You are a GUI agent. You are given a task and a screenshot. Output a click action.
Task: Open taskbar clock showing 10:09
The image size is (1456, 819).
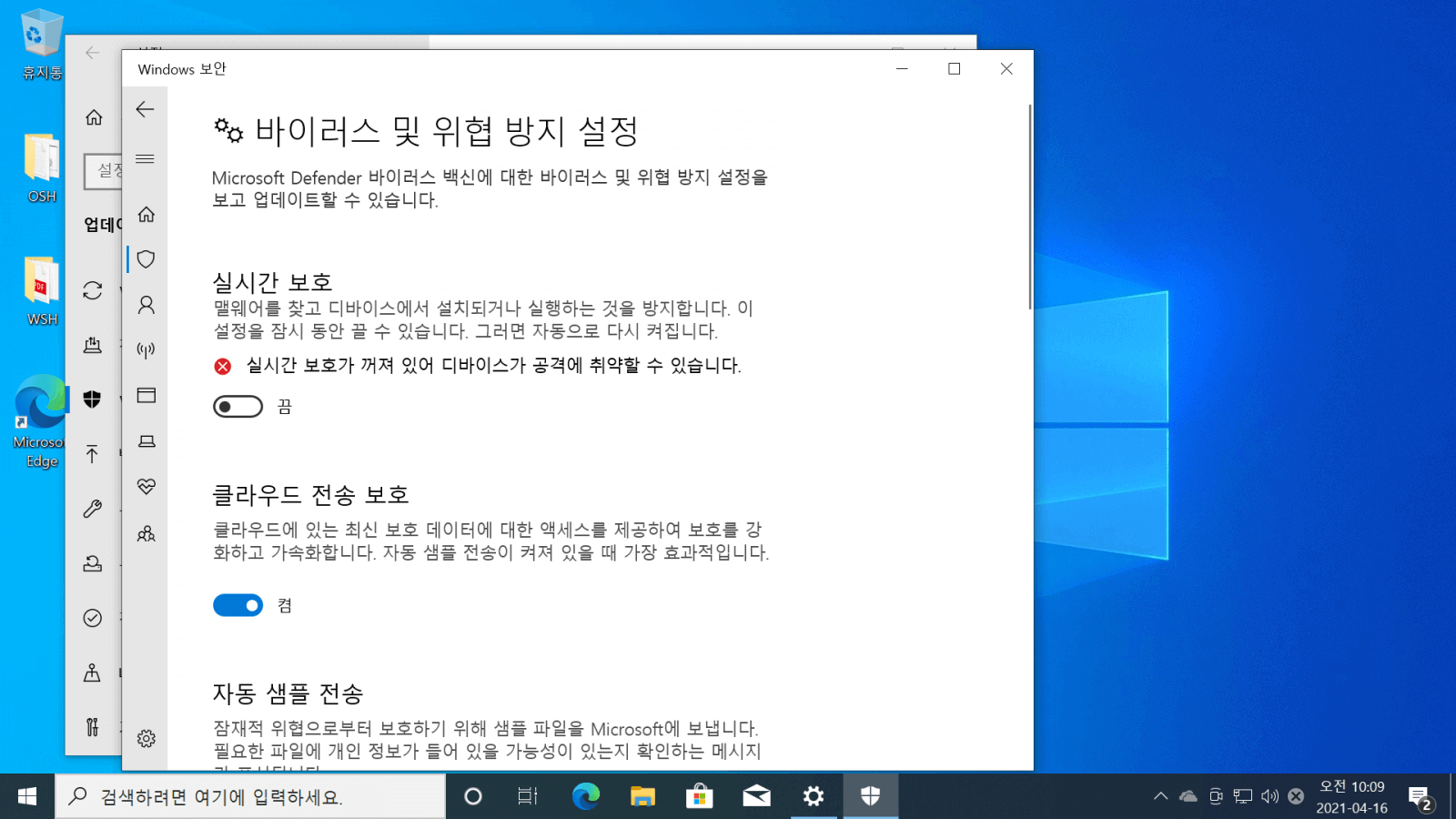point(1352,796)
